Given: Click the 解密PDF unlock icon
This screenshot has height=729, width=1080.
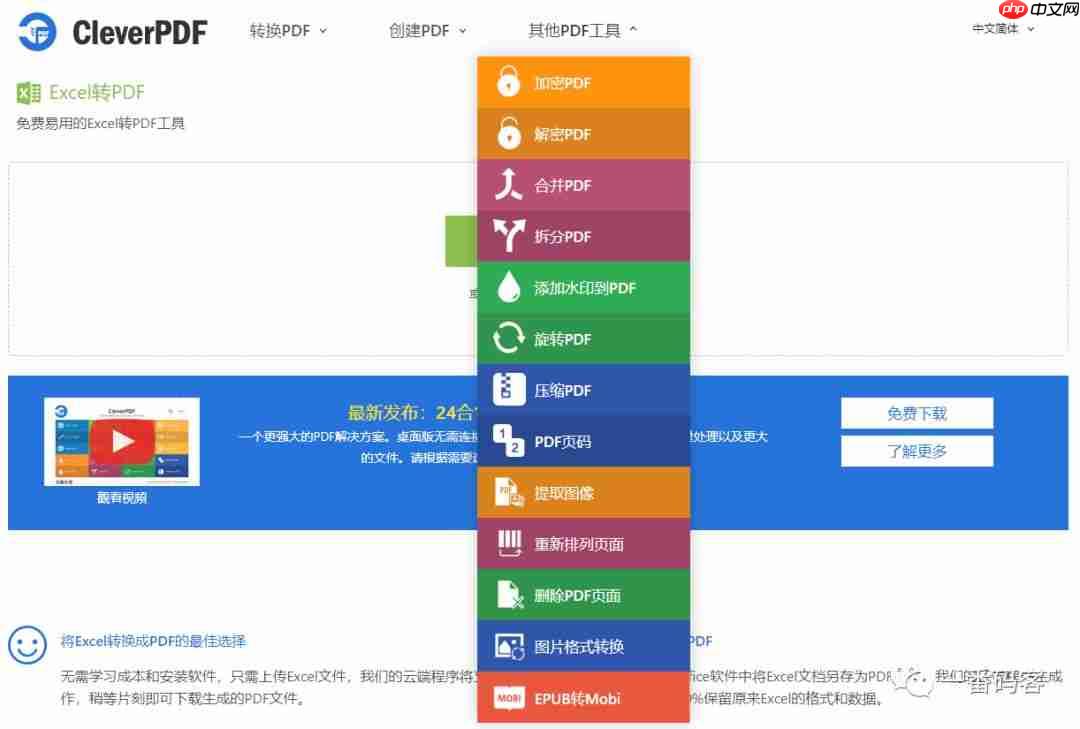Looking at the screenshot, I should [x=508, y=133].
